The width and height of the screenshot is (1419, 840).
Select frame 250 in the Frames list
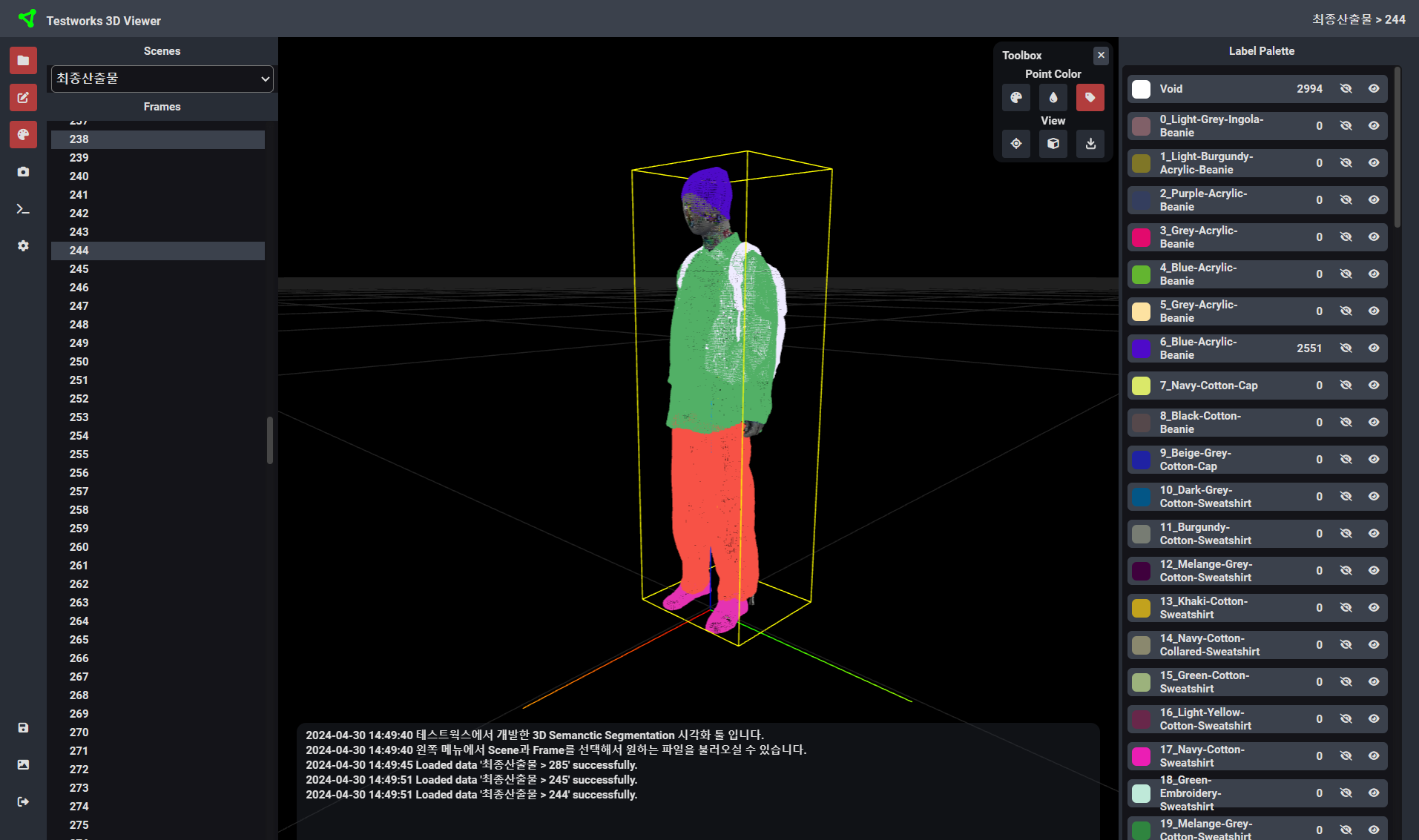point(79,361)
